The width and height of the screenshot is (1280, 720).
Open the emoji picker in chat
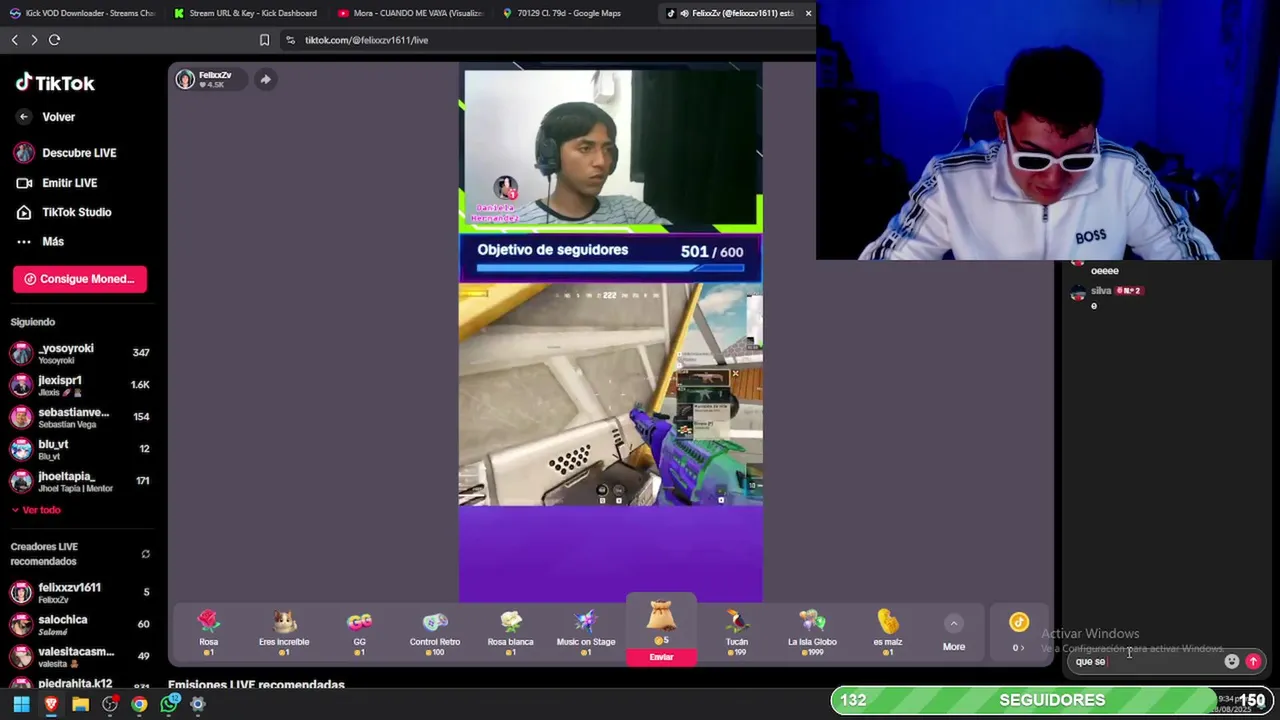[1232, 661]
